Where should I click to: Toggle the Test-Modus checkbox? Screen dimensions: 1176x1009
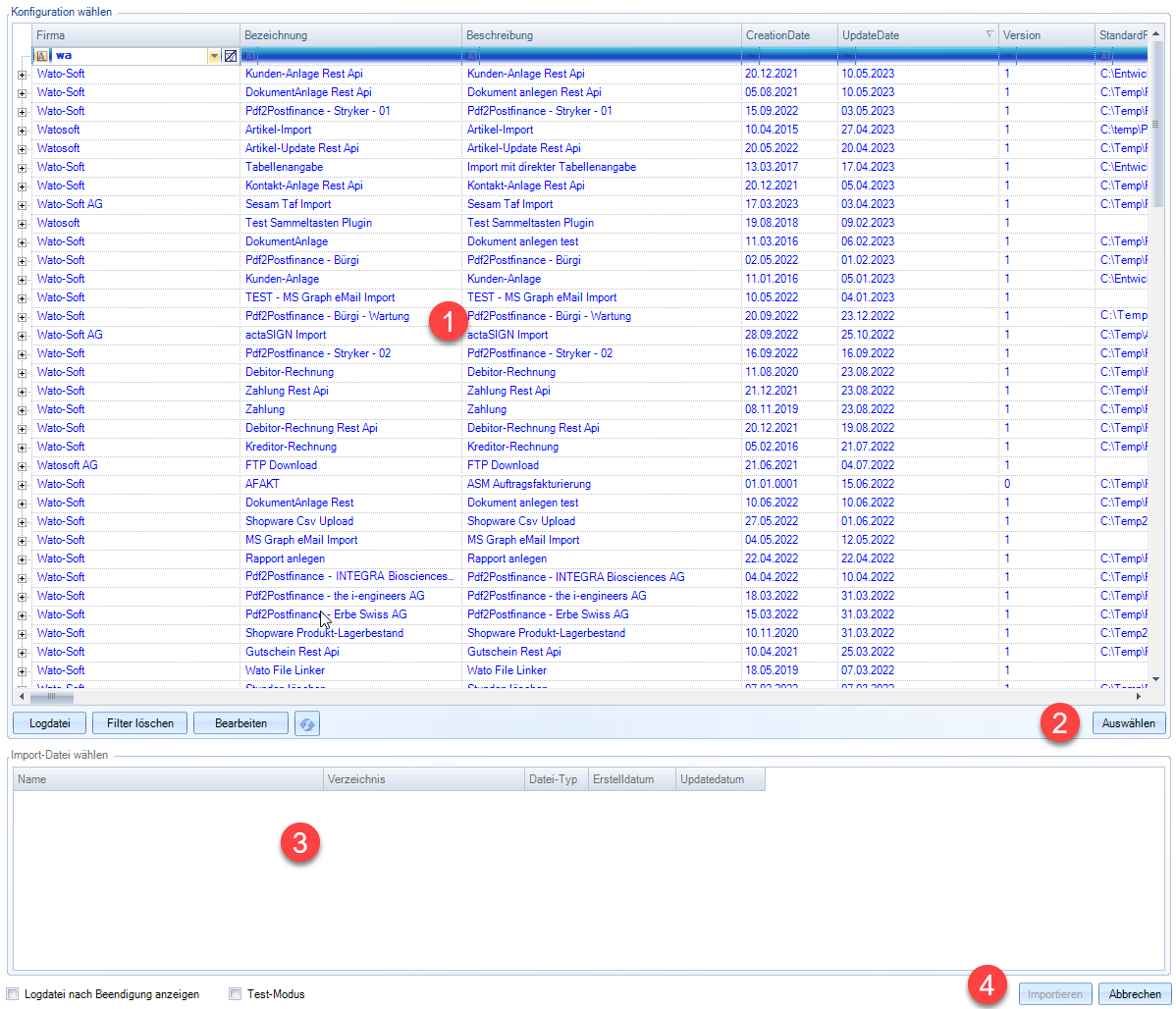[235, 994]
